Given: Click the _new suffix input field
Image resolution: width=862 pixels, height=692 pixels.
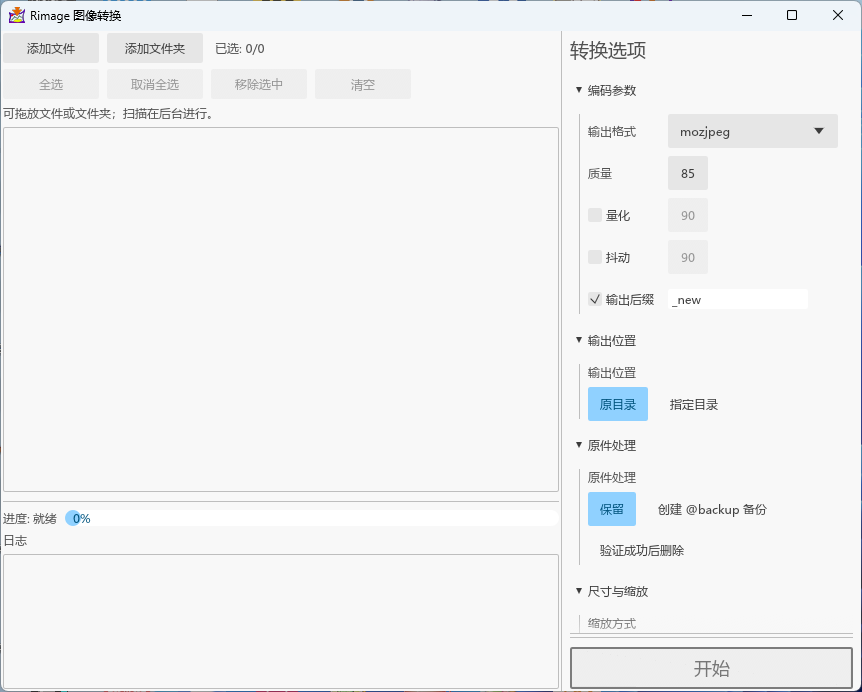Looking at the screenshot, I should (x=738, y=300).
